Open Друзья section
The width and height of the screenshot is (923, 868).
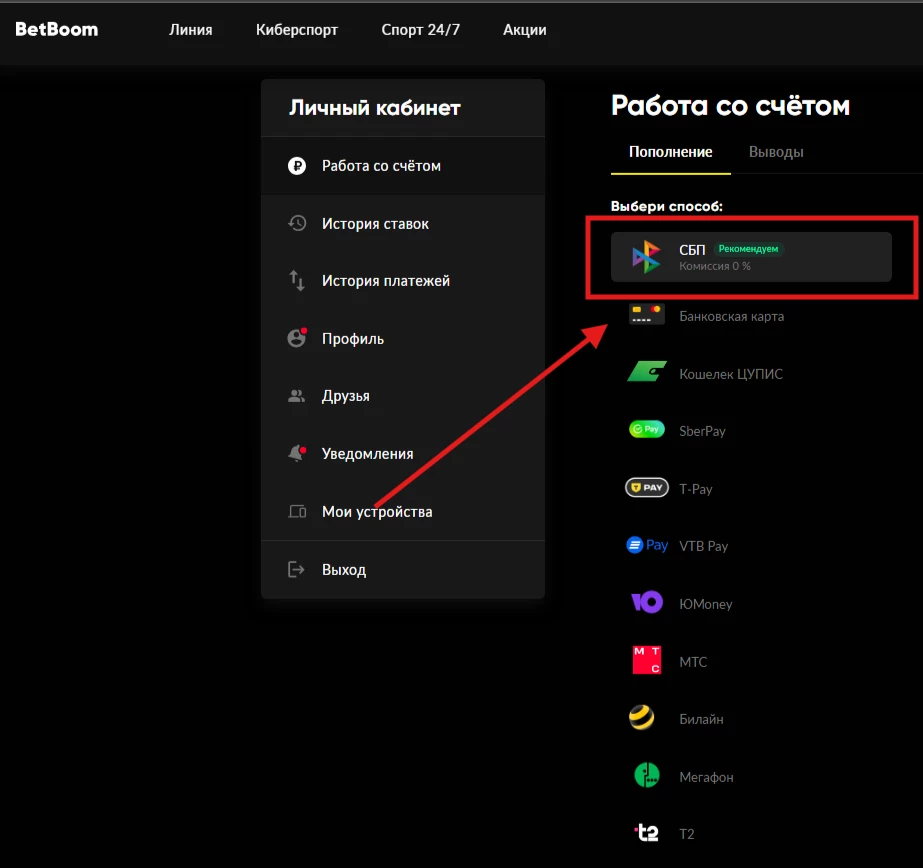[x=403, y=396]
